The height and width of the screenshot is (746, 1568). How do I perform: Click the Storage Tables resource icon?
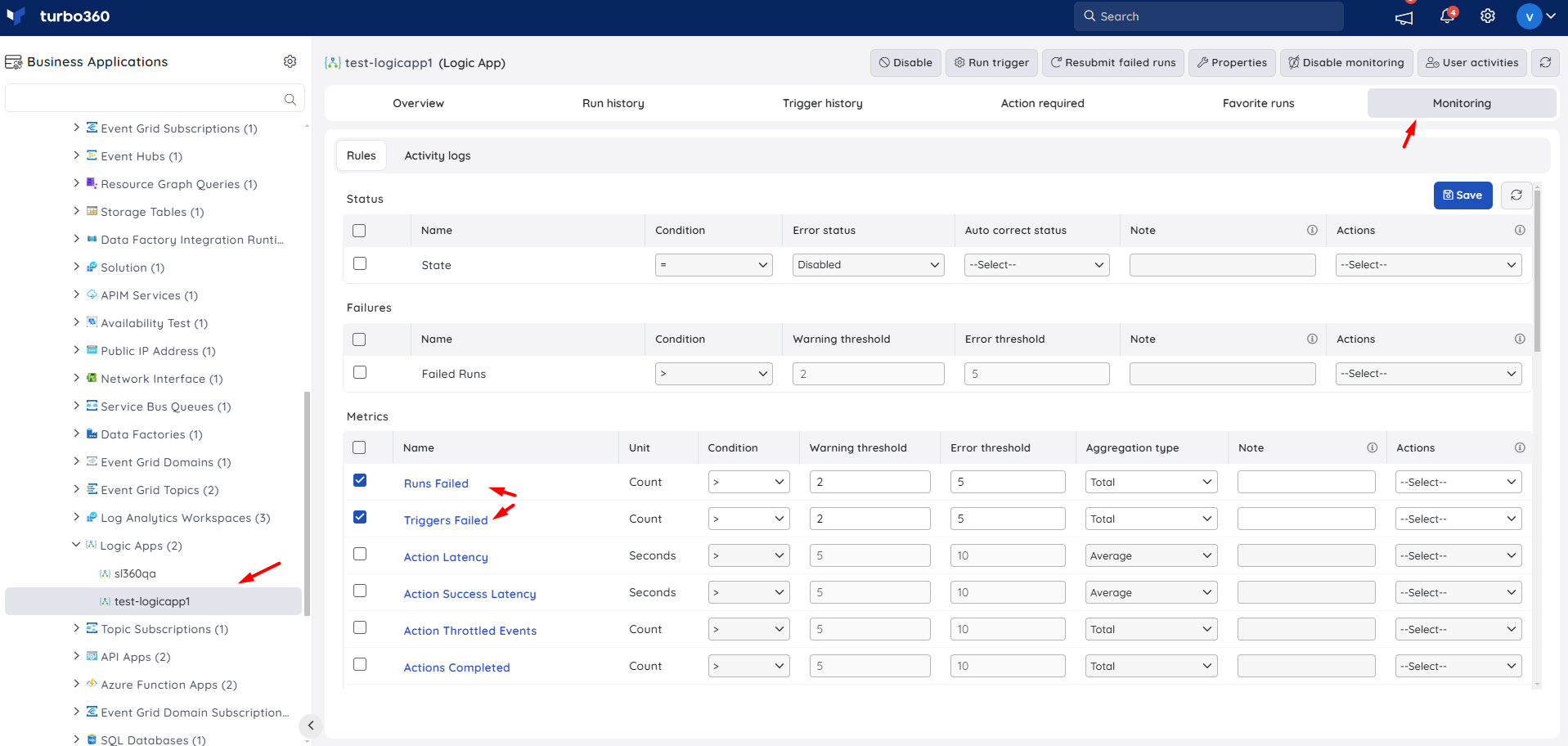92,211
